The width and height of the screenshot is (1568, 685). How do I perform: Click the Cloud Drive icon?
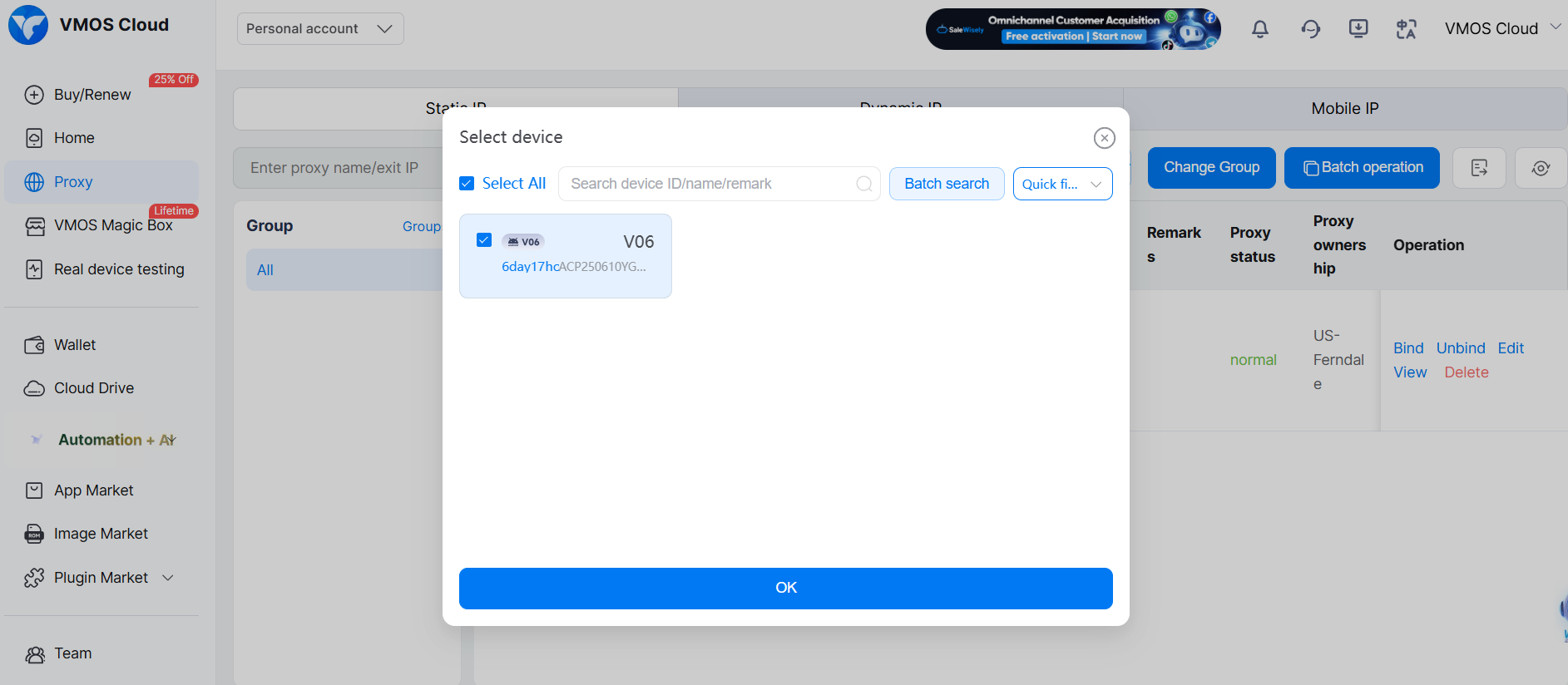pyautogui.click(x=34, y=388)
